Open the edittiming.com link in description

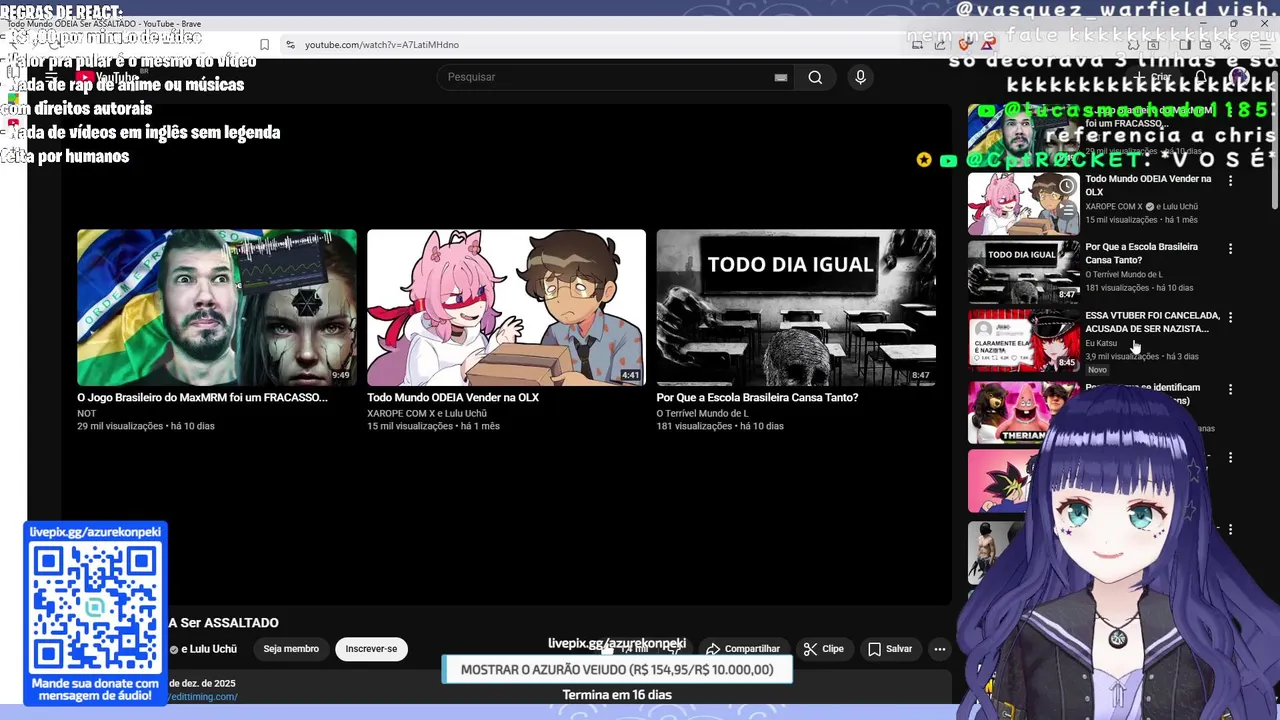pos(202,697)
